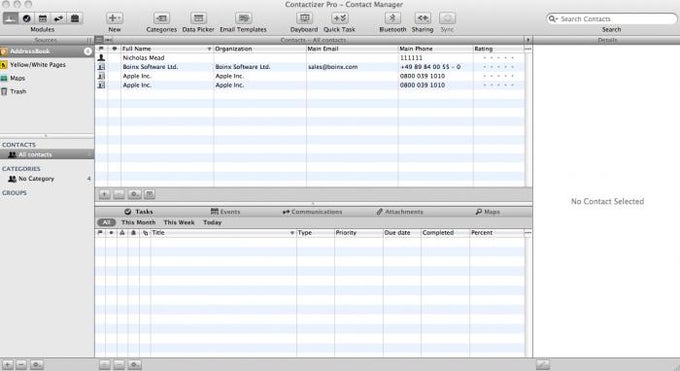Image resolution: width=680 pixels, height=371 pixels.
Task: Open Email Templates
Action: point(243,18)
